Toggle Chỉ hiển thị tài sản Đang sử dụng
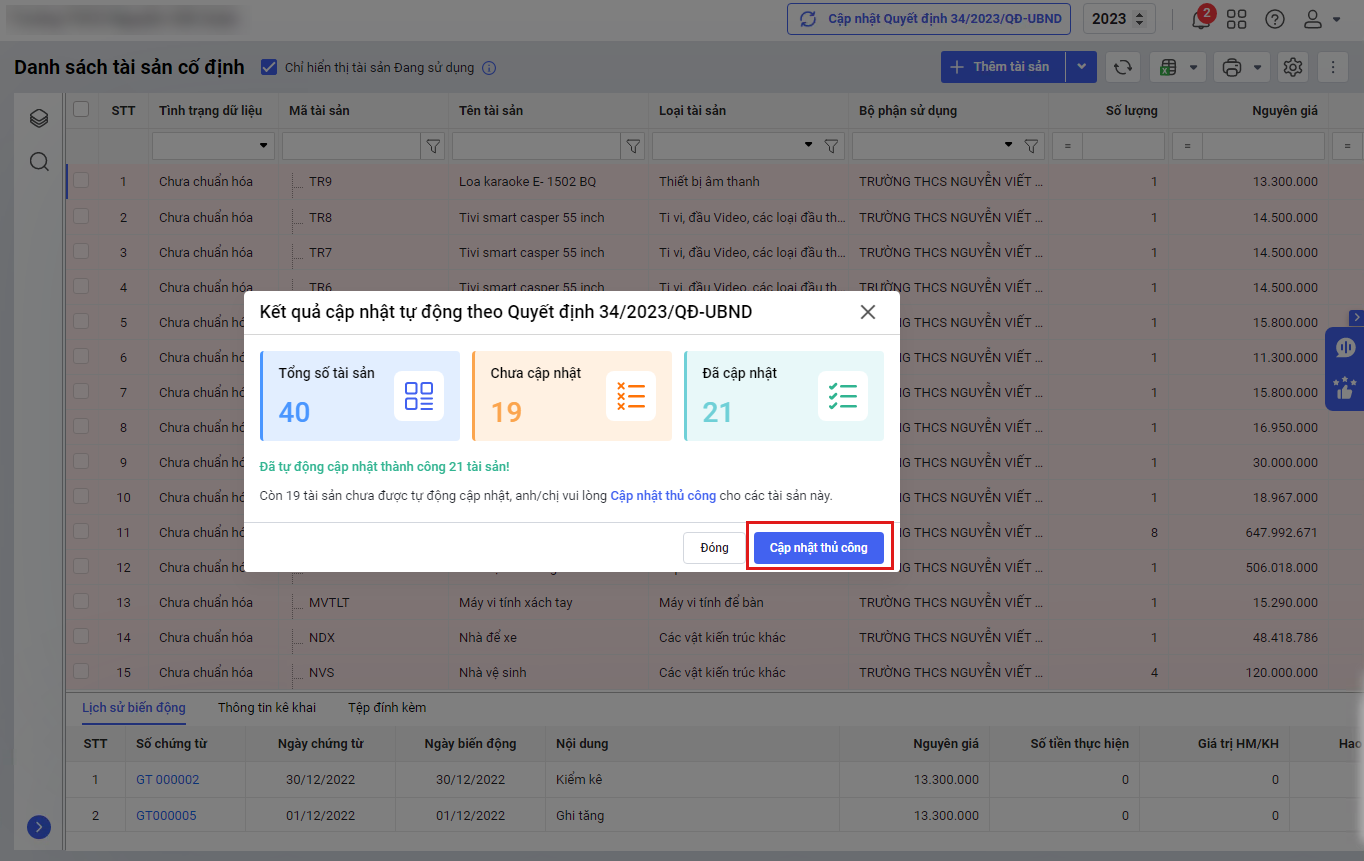The height and width of the screenshot is (861, 1364). pyautogui.click(x=268, y=67)
